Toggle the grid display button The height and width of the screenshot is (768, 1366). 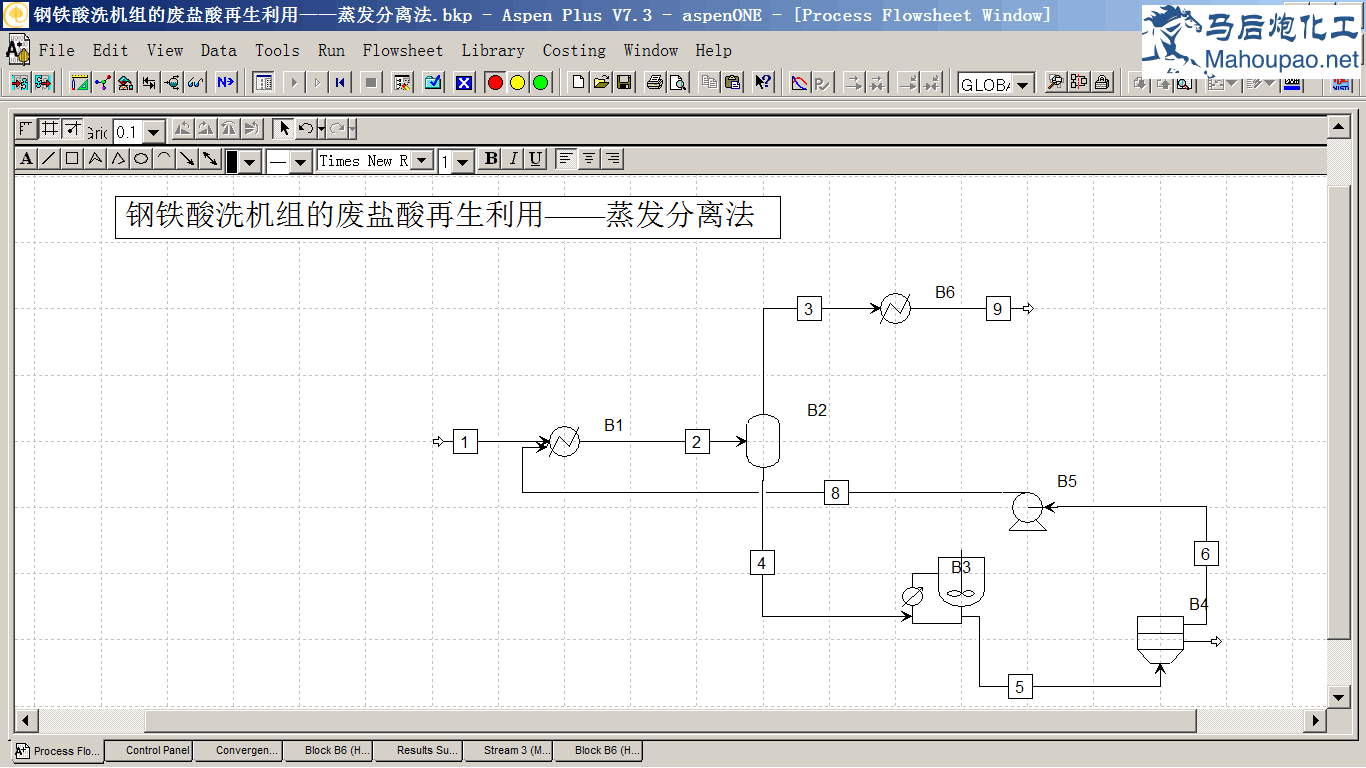[49, 129]
